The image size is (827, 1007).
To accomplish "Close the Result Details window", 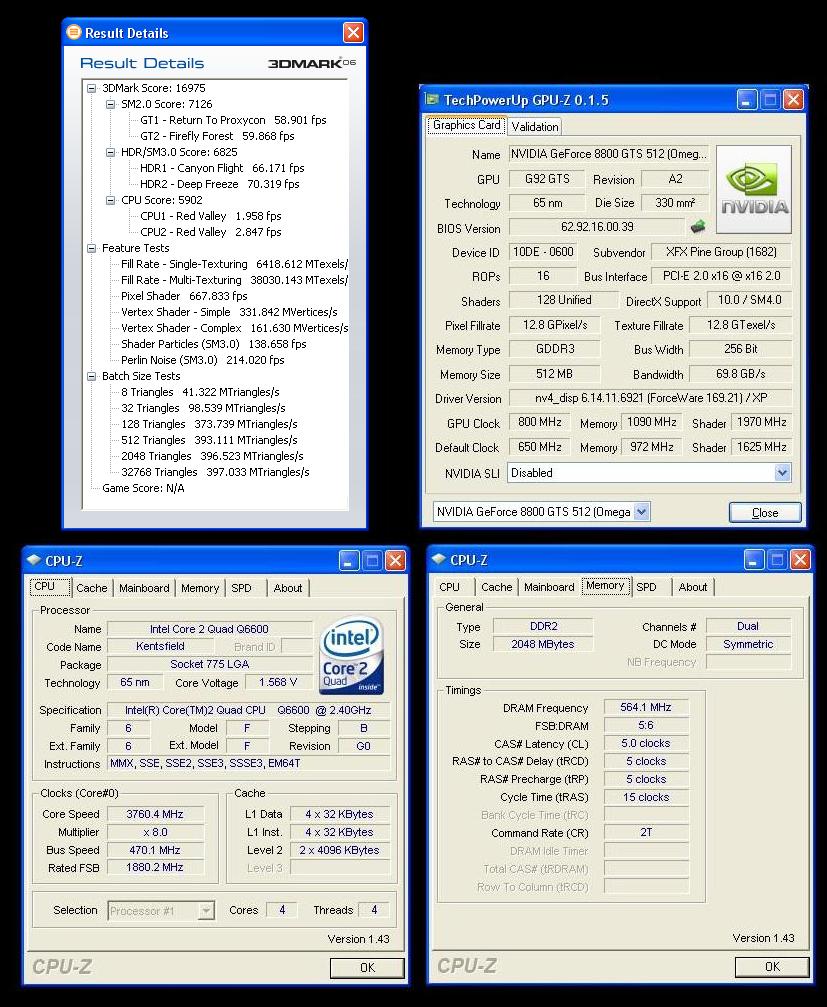I will click(353, 32).
